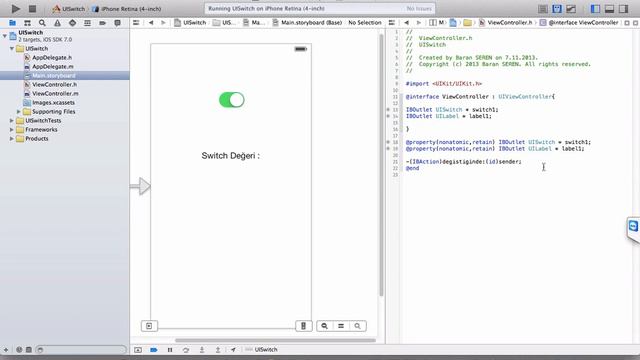This screenshot has height=360, width=640.
Task: Open the test navigator tab
Action: click(72, 23)
